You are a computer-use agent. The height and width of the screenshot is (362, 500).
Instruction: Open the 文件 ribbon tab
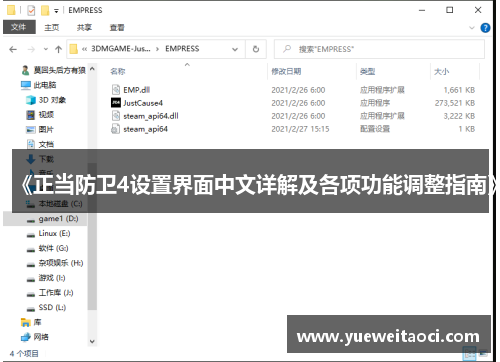coord(19,27)
